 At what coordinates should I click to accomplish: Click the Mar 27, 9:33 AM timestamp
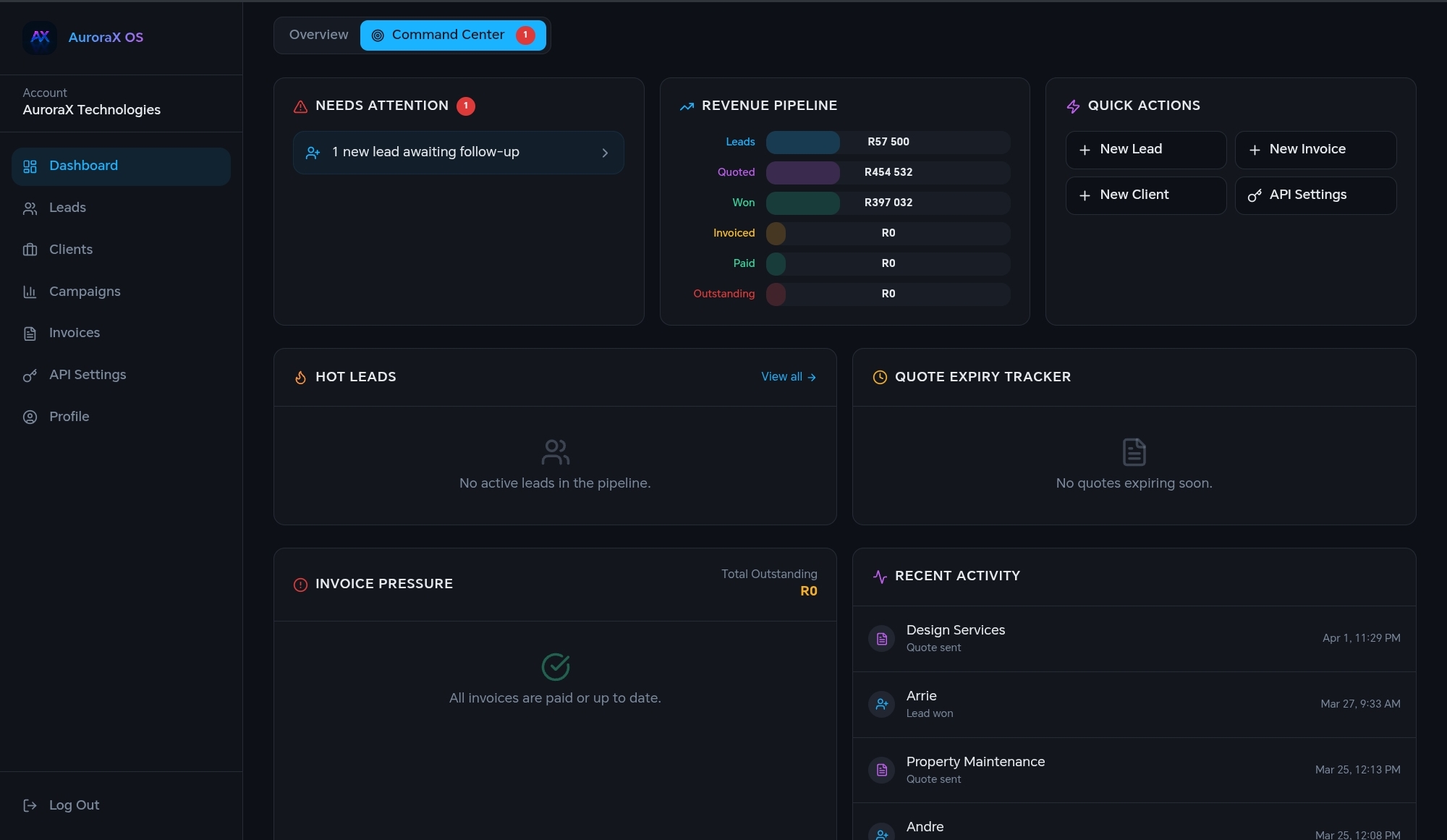pyautogui.click(x=1360, y=704)
